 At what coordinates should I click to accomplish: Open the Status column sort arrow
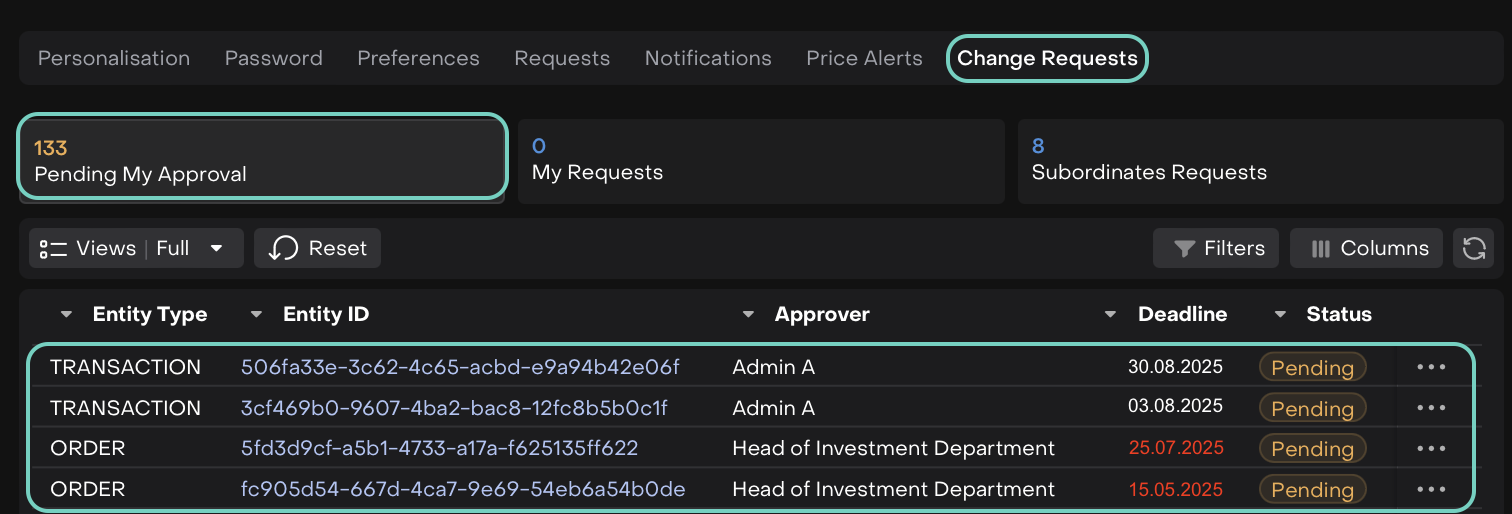tap(1280, 315)
